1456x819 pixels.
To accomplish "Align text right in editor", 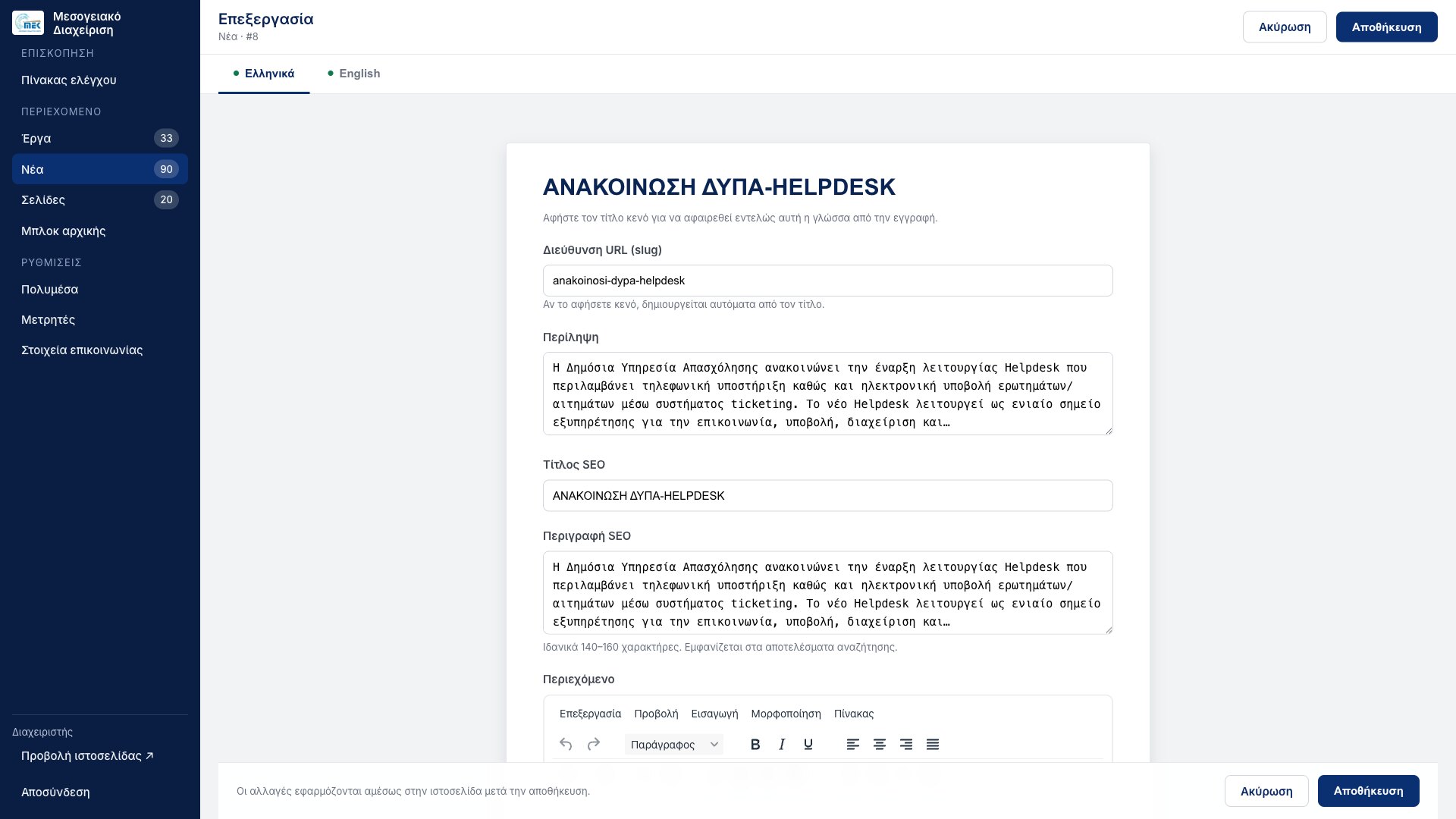I will (x=906, y=744).
